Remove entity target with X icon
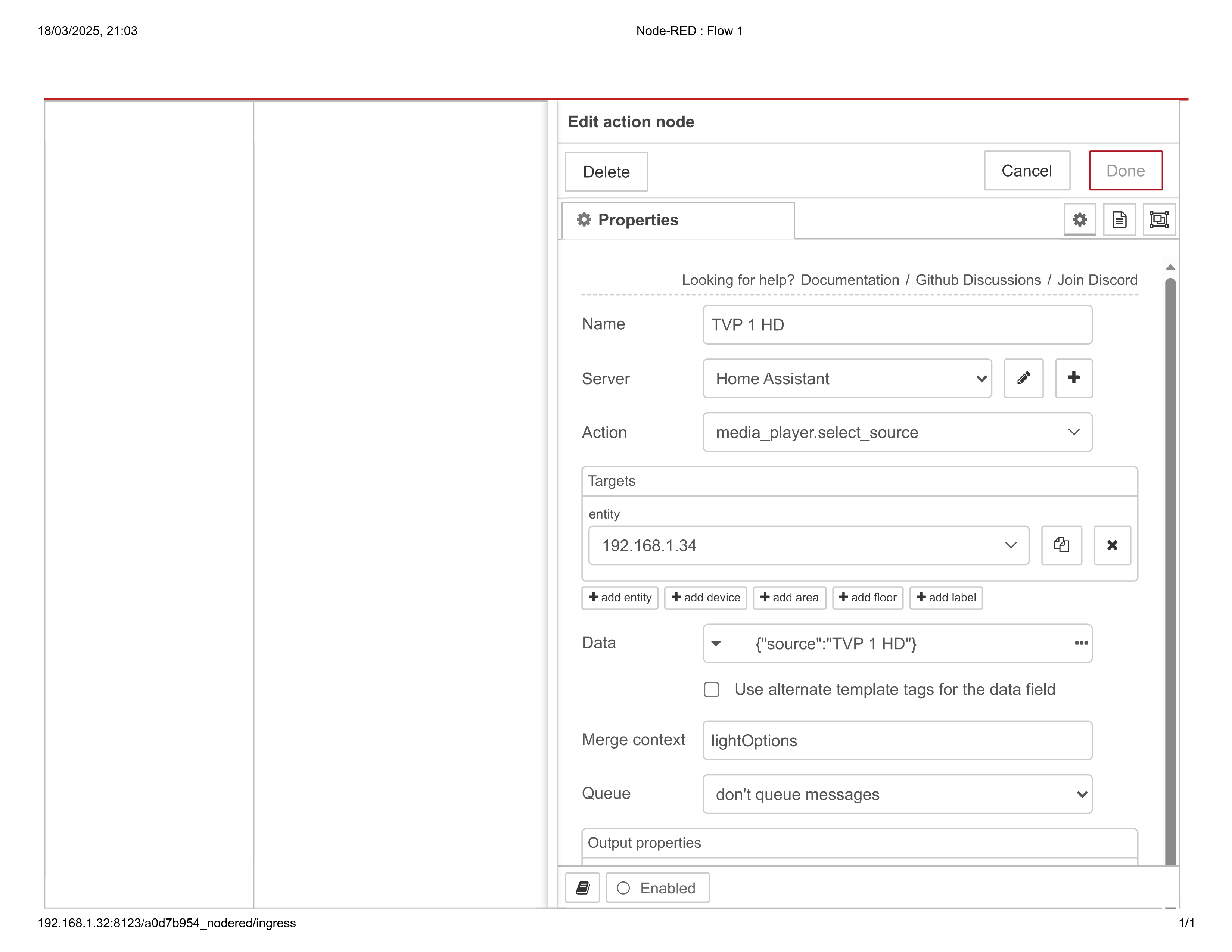The width and height of the screenshot is (1232, 952). coord(1112,545)
